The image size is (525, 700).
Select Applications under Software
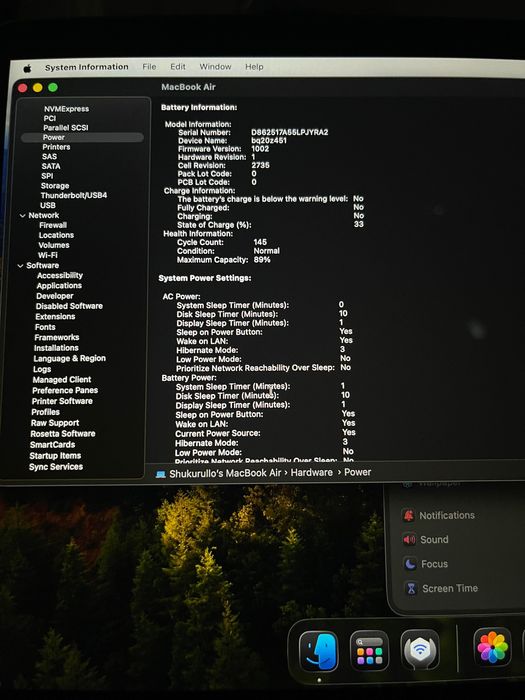59,286
